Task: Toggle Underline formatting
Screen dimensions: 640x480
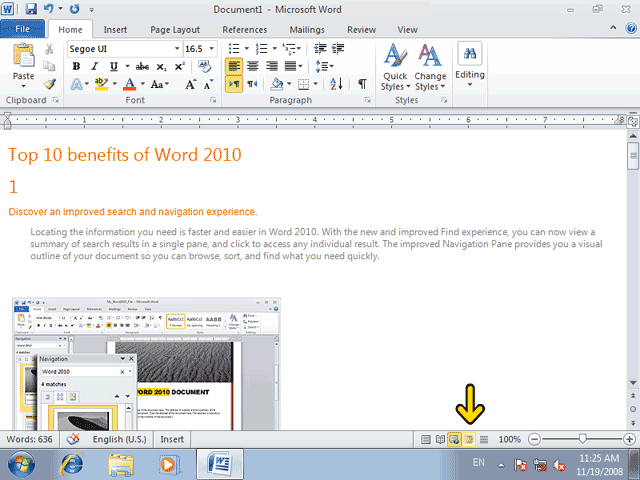Action: 113,67
